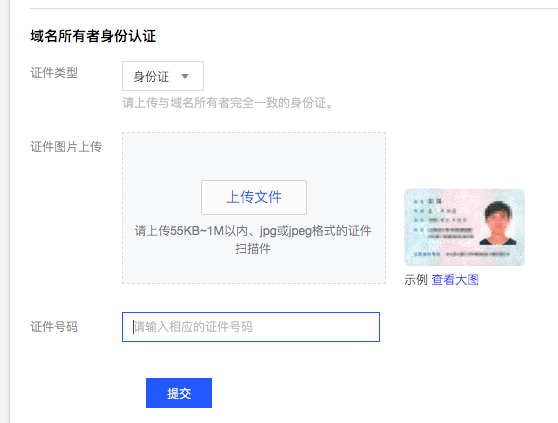Click the 扫描件 text in upload area
The height and width of the screenshot is (423, 558).
[x=253, y=248]
